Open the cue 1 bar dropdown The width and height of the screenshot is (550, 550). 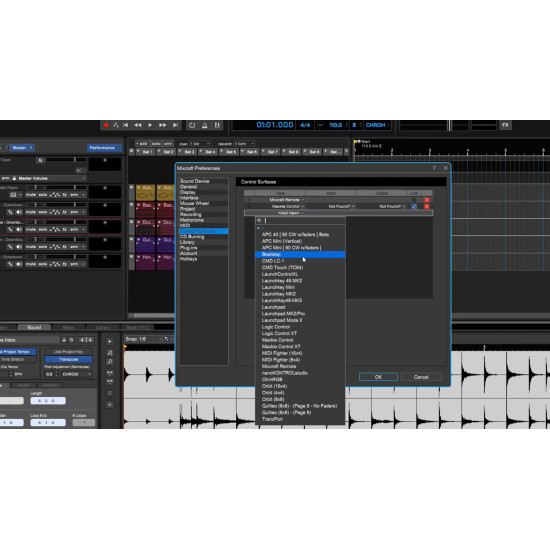tap(200, 143)
